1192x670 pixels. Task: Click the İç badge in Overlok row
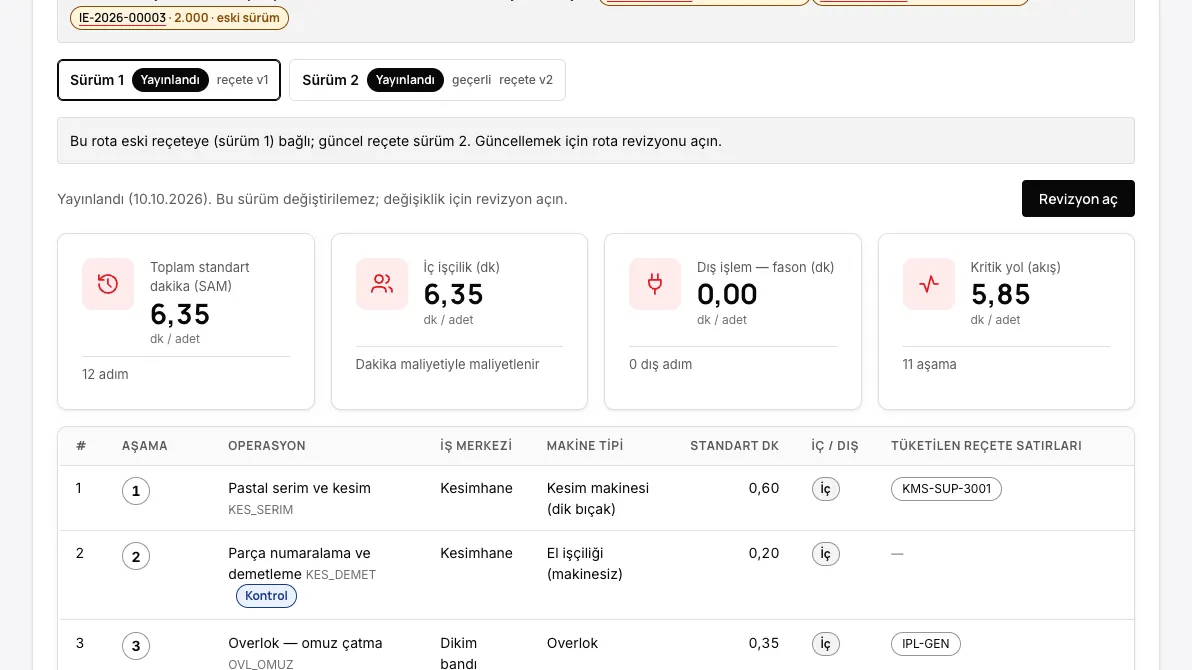click(826, 643)
